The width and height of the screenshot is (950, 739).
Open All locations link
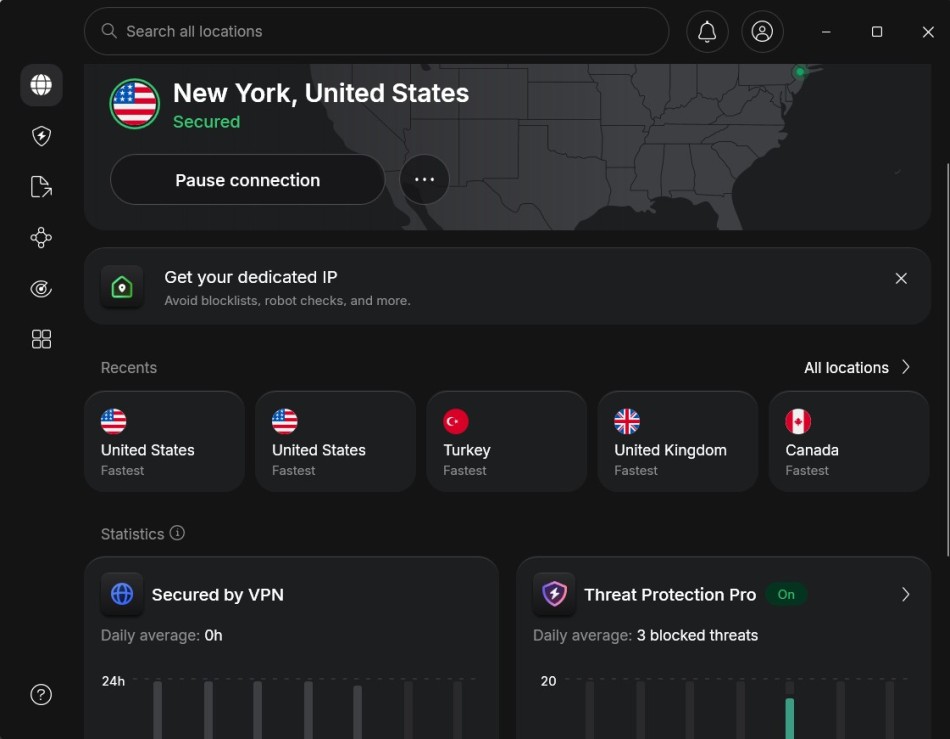(857, 368)
